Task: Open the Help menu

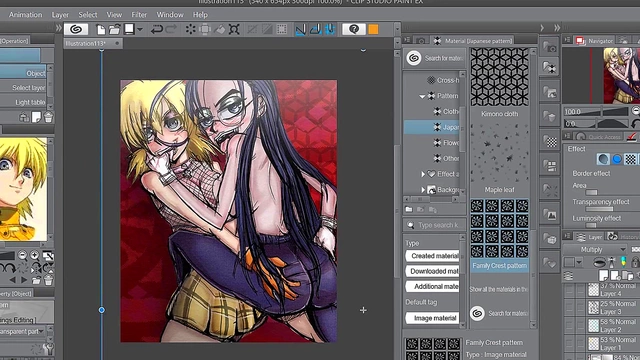Action: click(200, 15)
